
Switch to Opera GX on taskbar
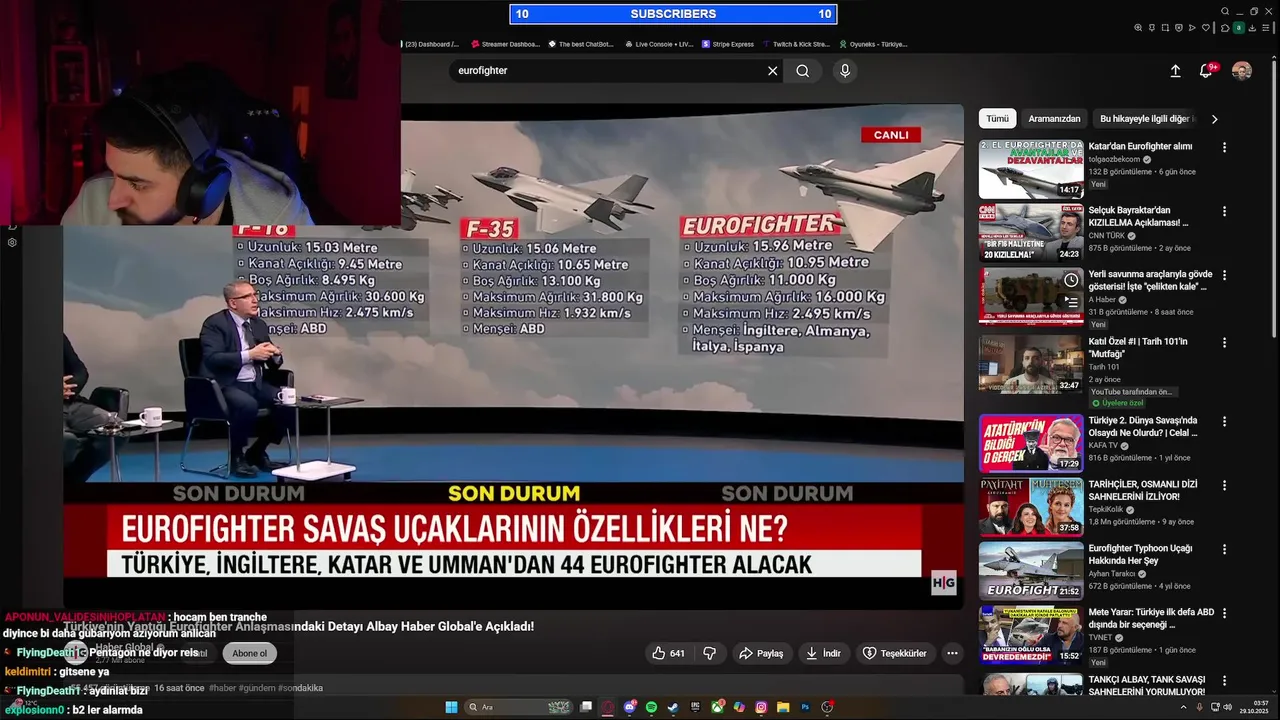tap(608, 707)
